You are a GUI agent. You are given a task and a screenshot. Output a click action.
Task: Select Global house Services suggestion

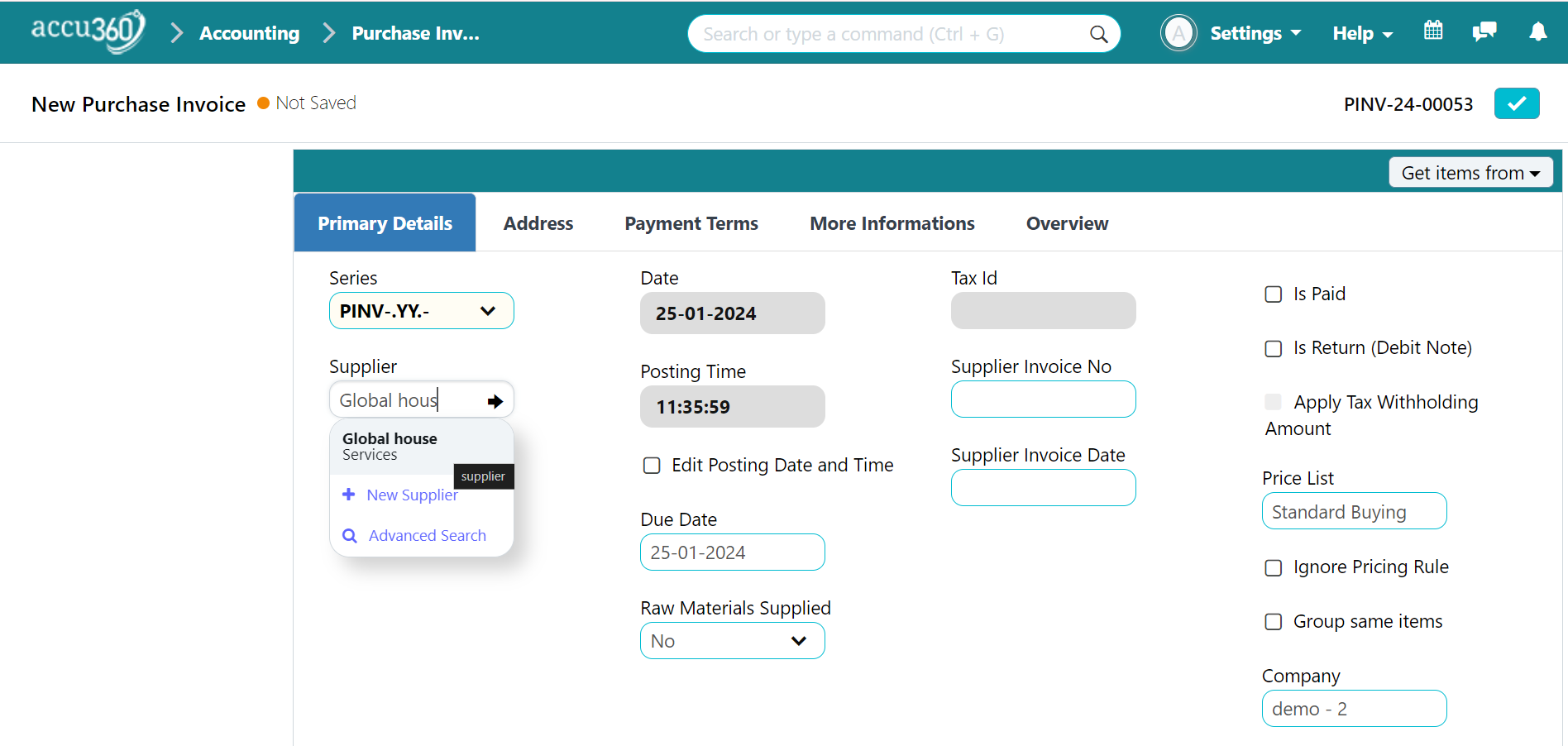tap(422, 447)
